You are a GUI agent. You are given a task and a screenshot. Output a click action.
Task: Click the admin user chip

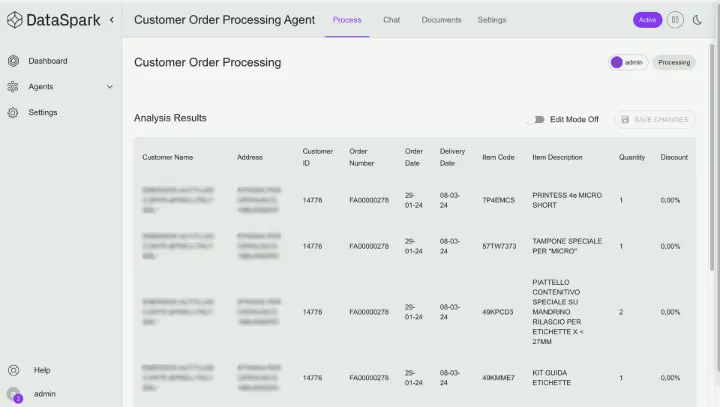(628, 62)
